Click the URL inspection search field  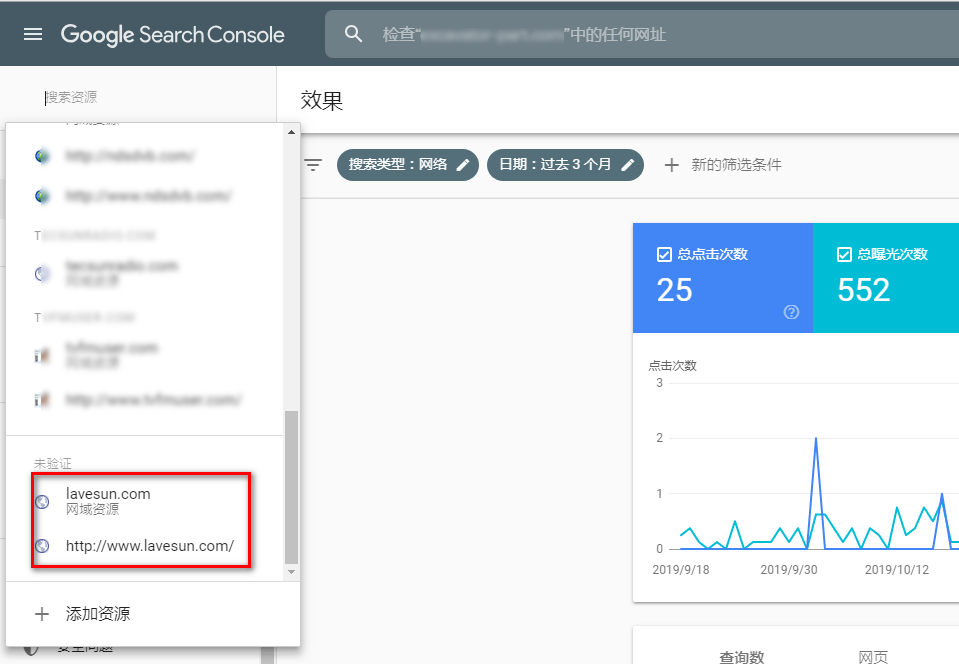tap(642, 34)
